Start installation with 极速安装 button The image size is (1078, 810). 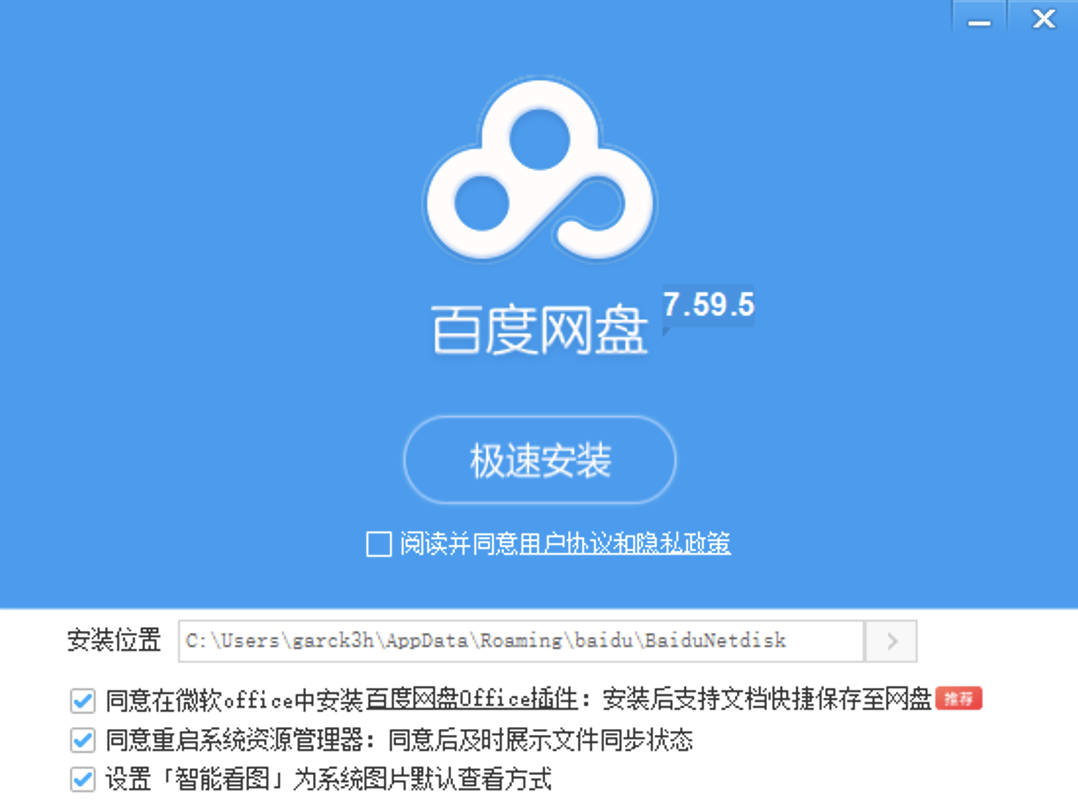coord(540,460)
